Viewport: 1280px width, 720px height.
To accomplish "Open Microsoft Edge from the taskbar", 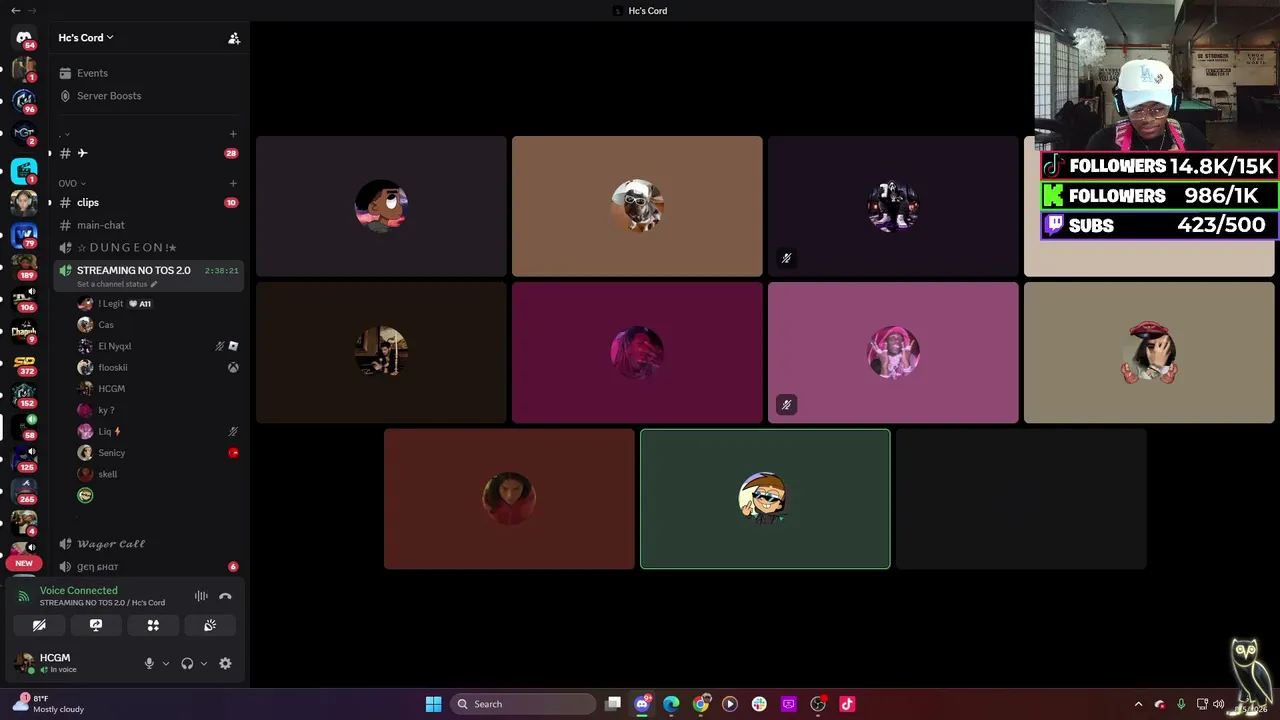I will tap(671, 704).
